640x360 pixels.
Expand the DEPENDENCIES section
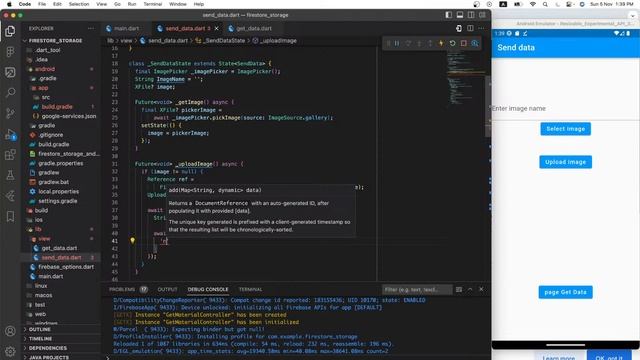[x=47, y=348]
